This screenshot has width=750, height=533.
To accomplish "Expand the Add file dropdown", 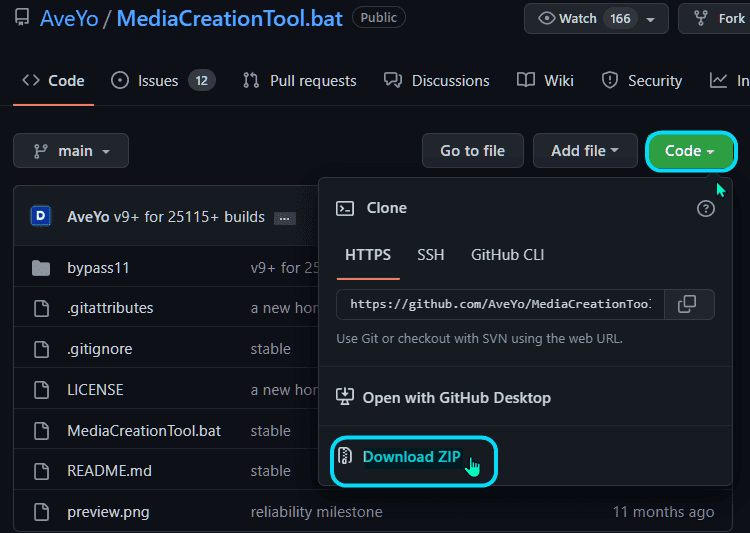I will [585, 151].
